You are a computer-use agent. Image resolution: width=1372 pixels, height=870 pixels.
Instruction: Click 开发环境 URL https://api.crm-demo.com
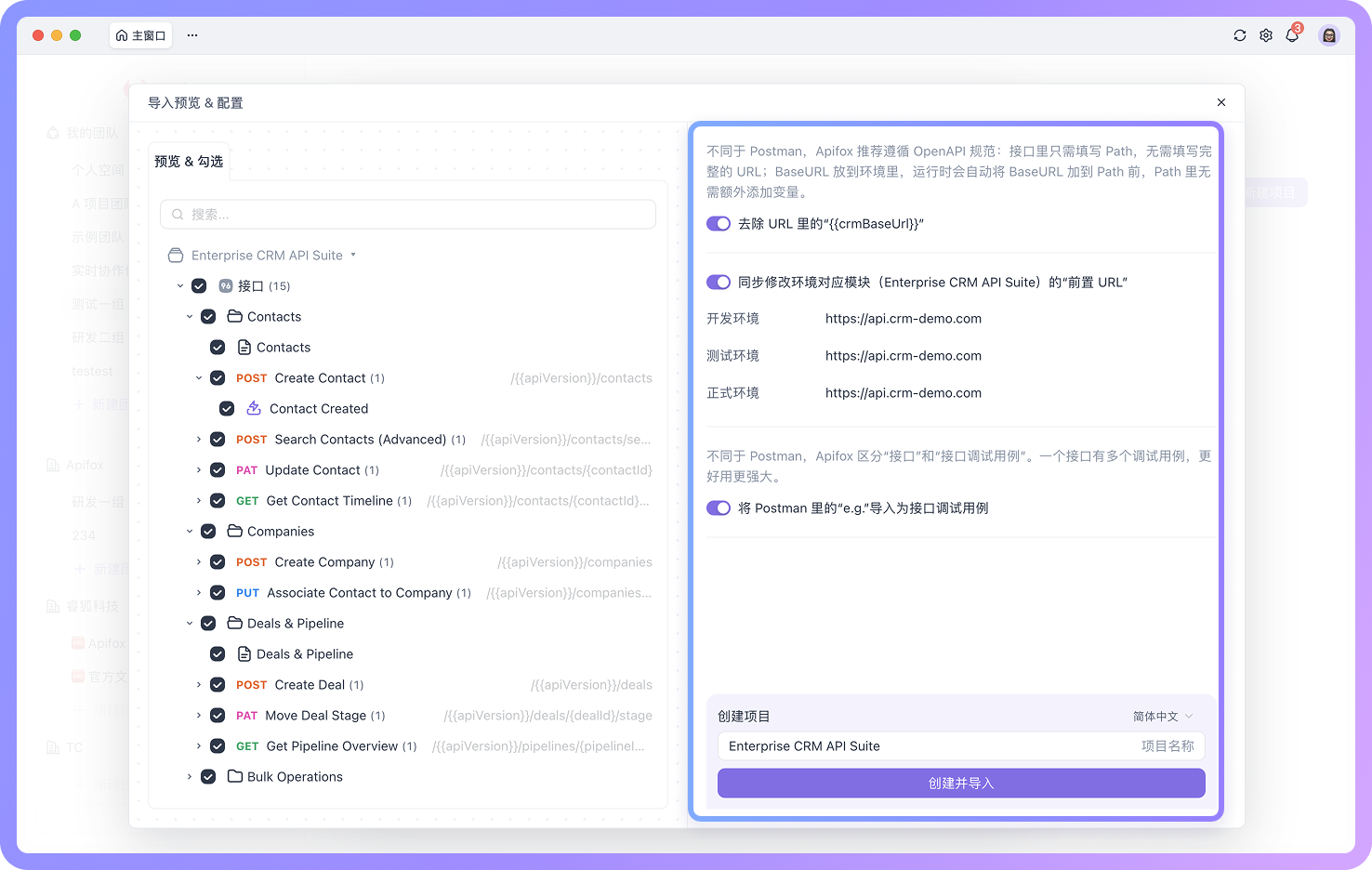click(904, 318)
